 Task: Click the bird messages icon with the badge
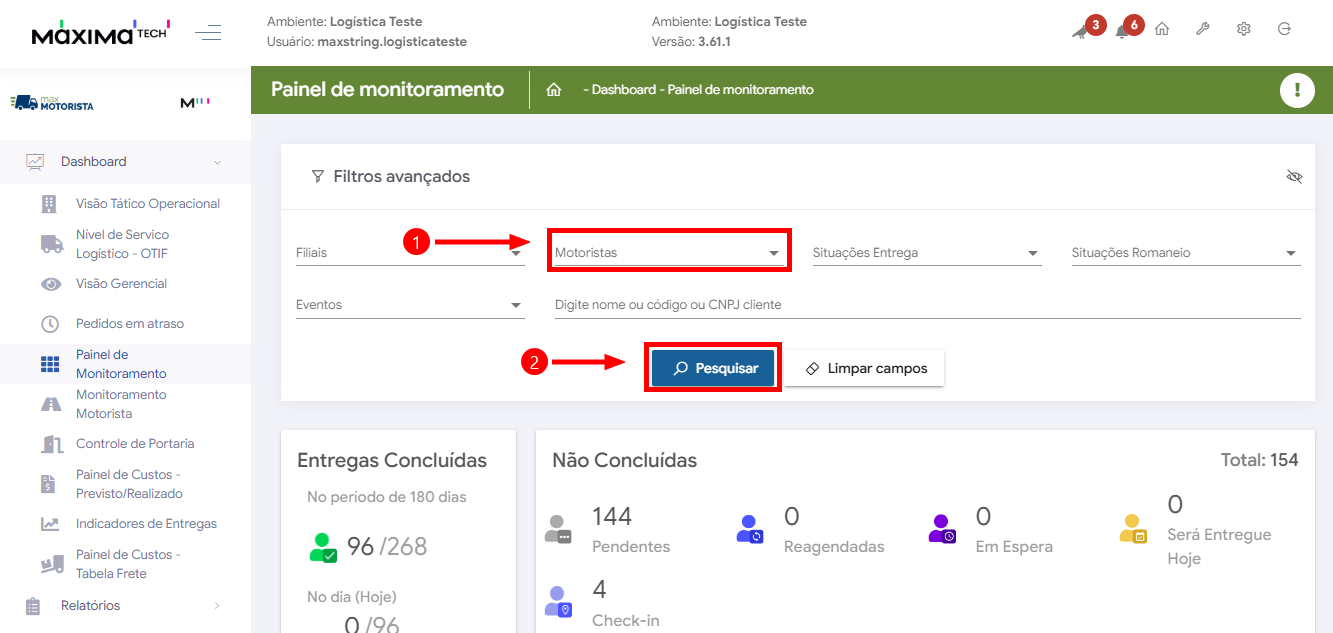(1080, 31)
